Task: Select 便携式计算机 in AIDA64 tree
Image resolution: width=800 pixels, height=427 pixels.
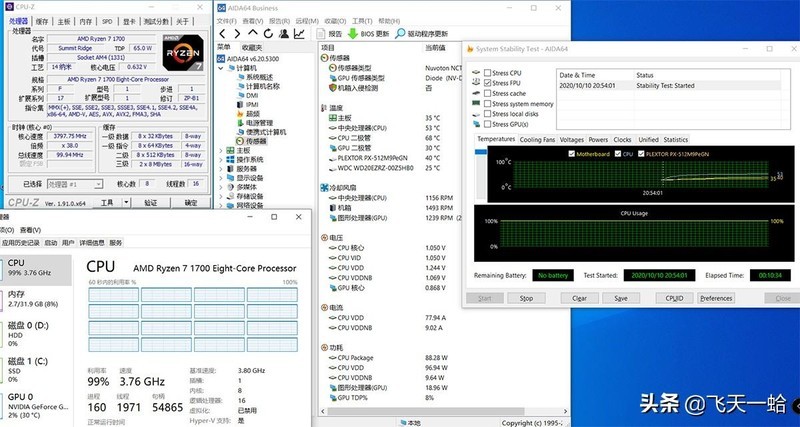Action: [261, 132]
